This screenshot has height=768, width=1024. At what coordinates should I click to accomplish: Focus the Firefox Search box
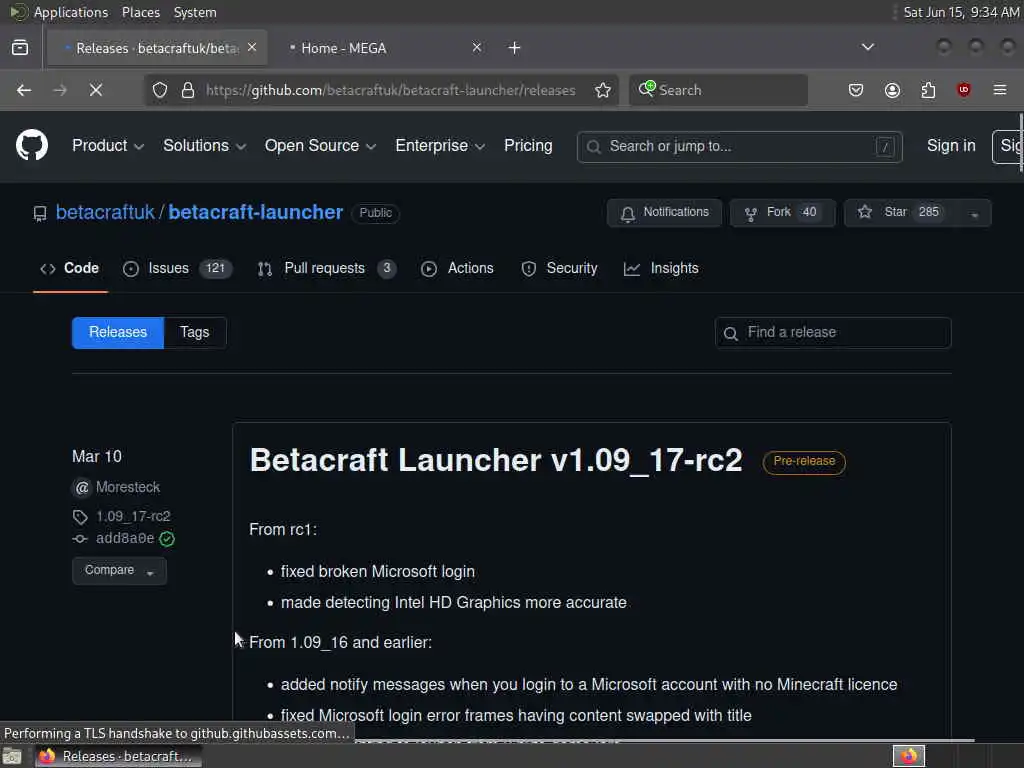pos(718,90)
